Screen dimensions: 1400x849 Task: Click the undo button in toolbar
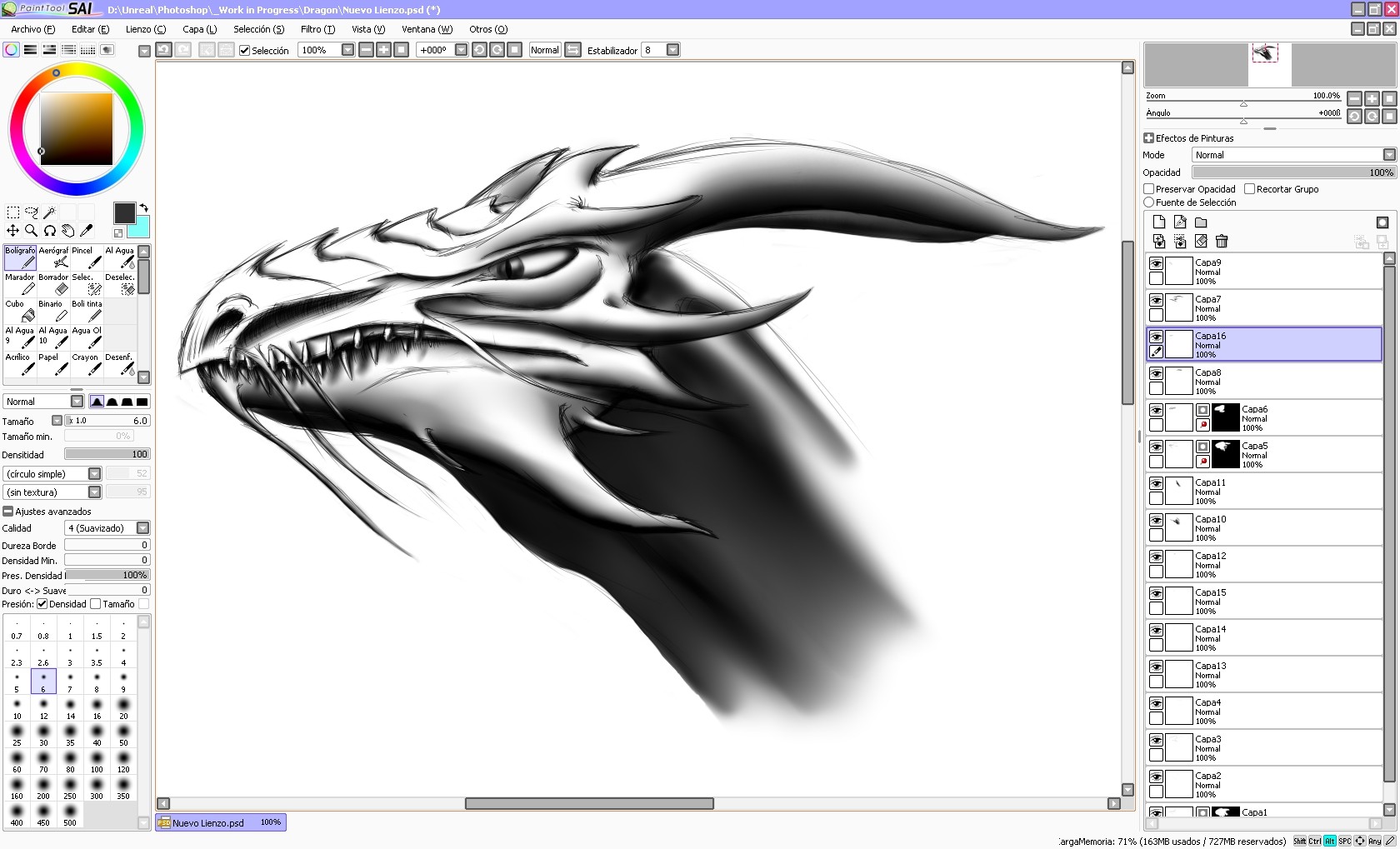(x=164, y=50)
